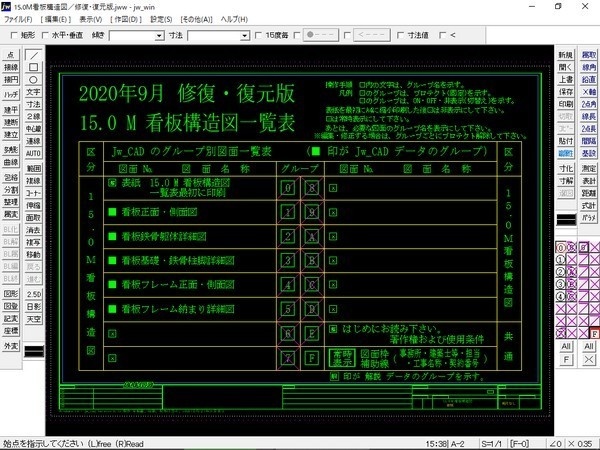Select the ハッチ hatch tool
The image size is (600, 450).
pyautogui.click(x=11, y=94)
